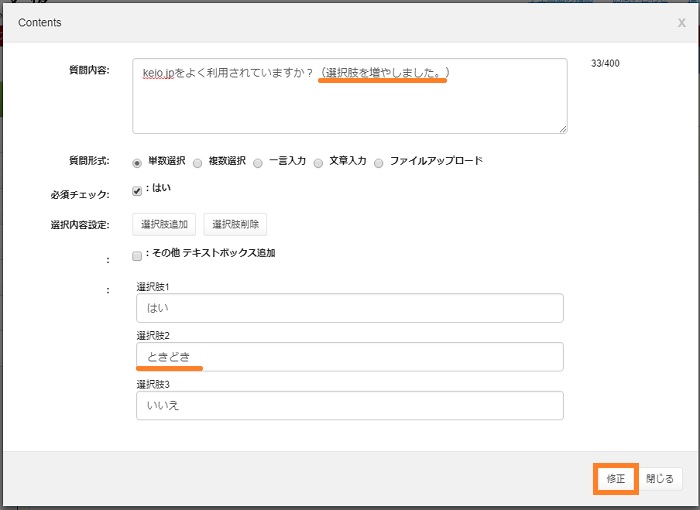Image resolution: width=700 pixels, height=510 pixels.
Task: Dismiss the dialog using 閉じる button
Action: 661,479
